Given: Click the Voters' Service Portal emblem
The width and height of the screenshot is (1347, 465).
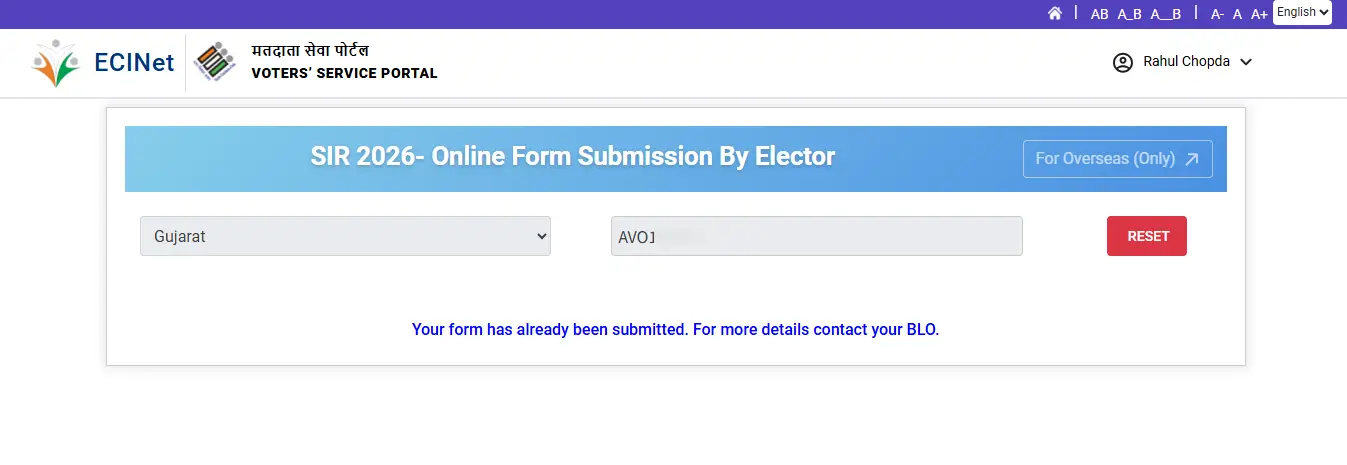Looking at the screenshot, I should coord(214,62).
